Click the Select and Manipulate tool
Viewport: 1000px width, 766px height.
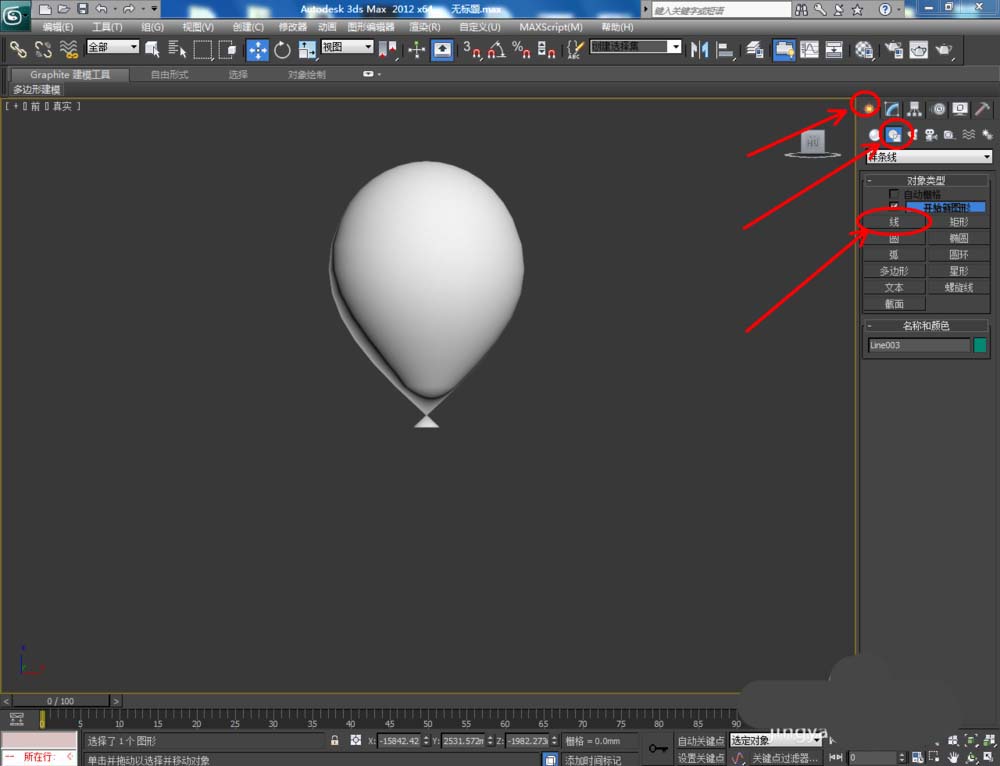click(416, 49)
